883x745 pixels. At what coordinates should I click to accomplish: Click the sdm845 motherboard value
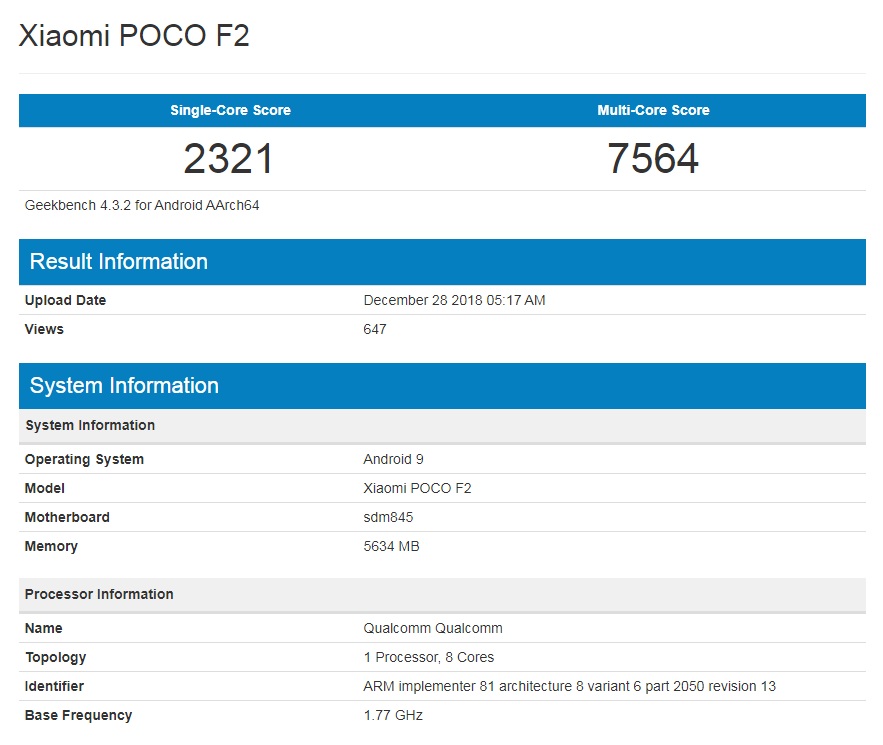[388, 517]
